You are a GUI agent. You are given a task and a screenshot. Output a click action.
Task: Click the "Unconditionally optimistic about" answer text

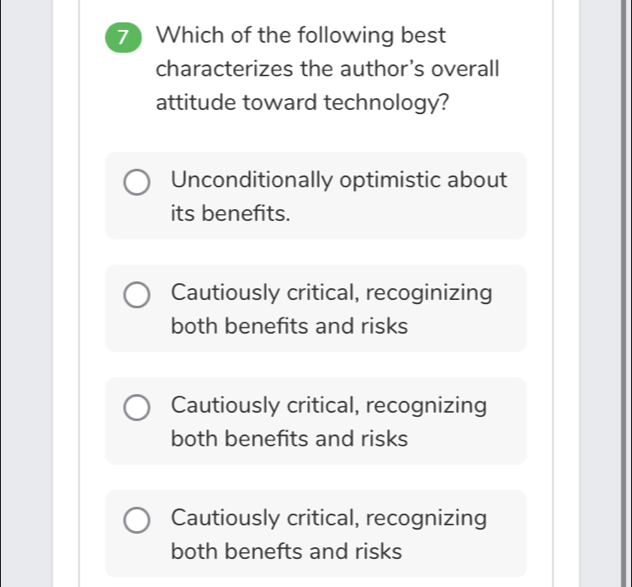[339, 181]
